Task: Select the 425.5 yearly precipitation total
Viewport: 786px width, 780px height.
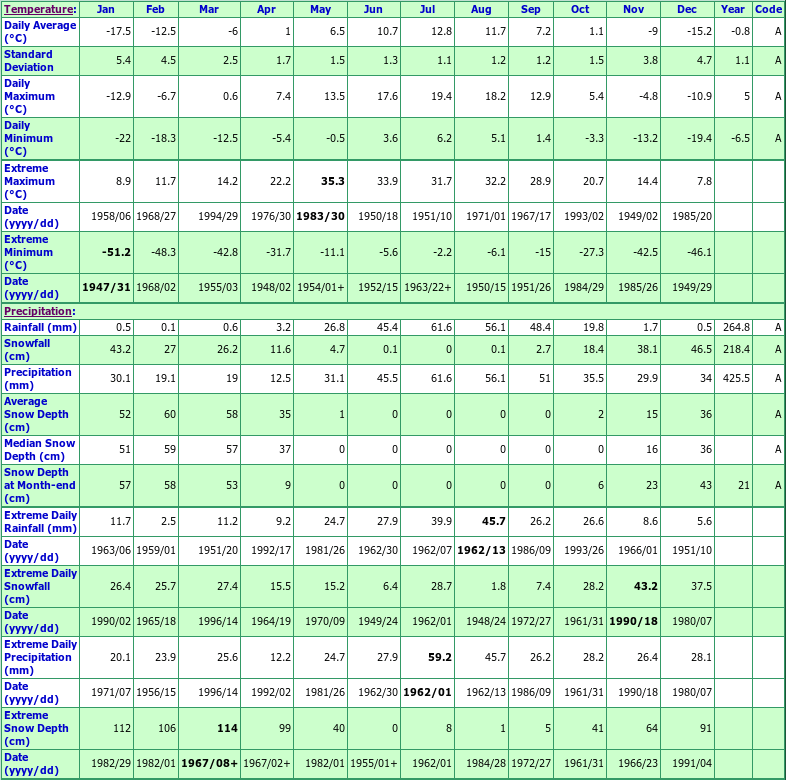Action: pos(734,379)
